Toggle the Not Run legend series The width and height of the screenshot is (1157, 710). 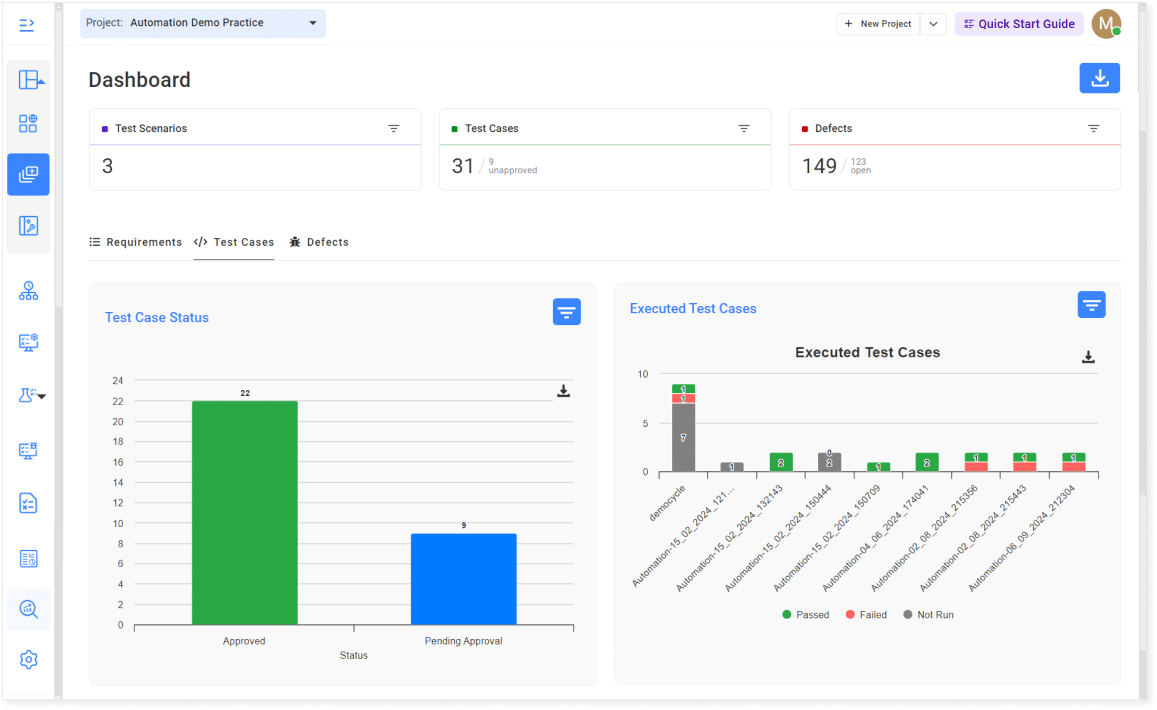[x=928, y=615]
